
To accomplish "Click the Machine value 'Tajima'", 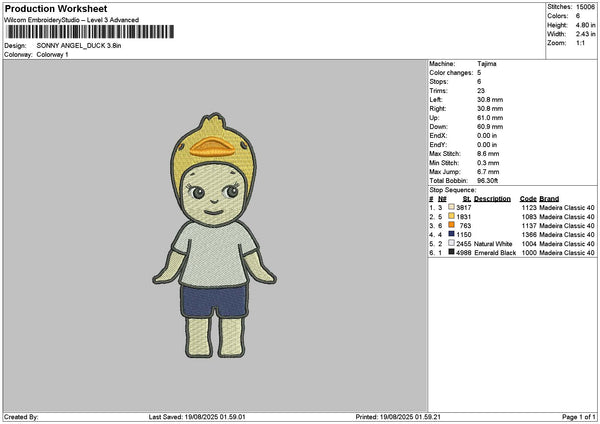I will (x=487, y=64).
